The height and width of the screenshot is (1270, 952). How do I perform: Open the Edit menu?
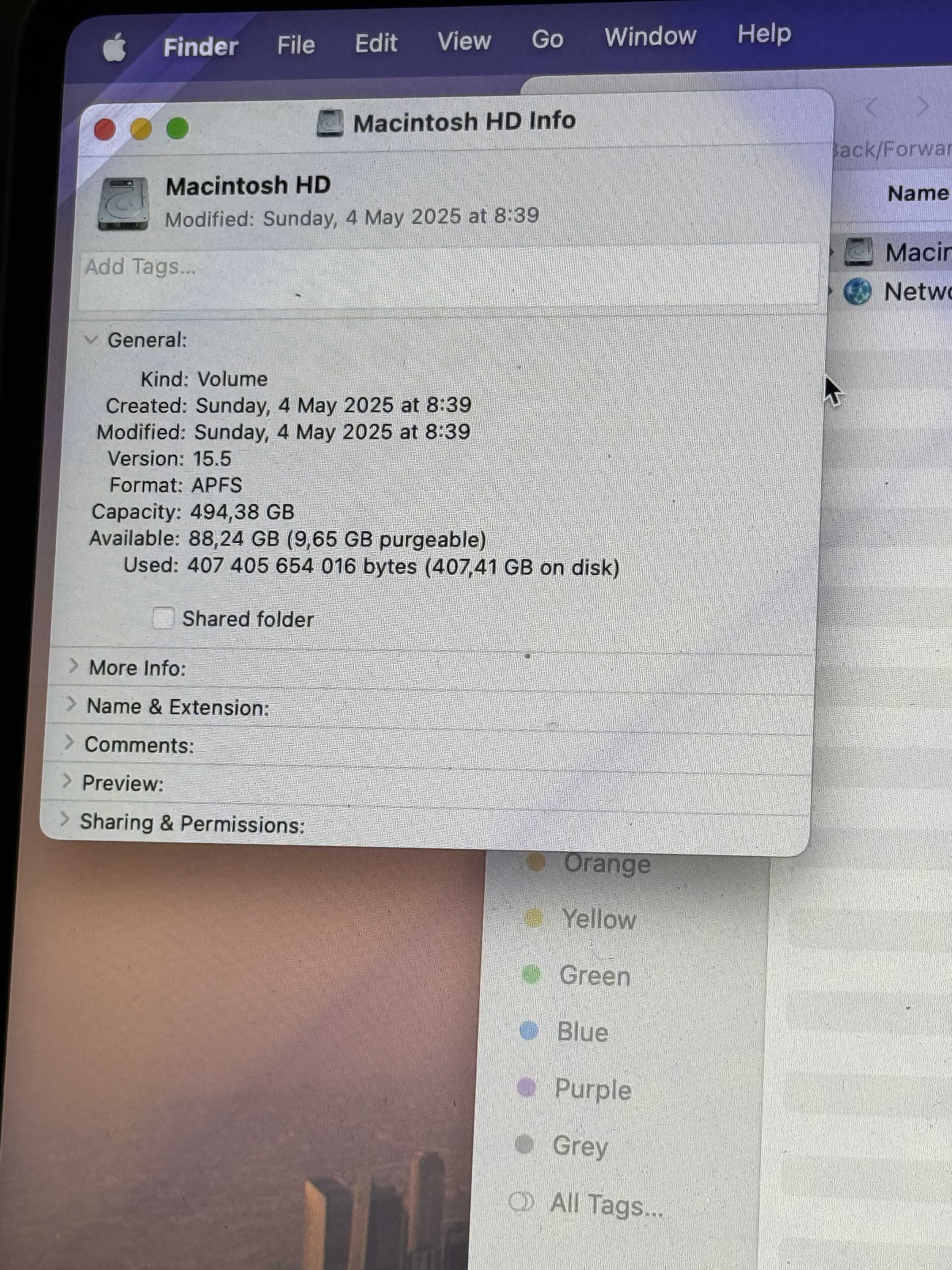[x=376, y=43]
